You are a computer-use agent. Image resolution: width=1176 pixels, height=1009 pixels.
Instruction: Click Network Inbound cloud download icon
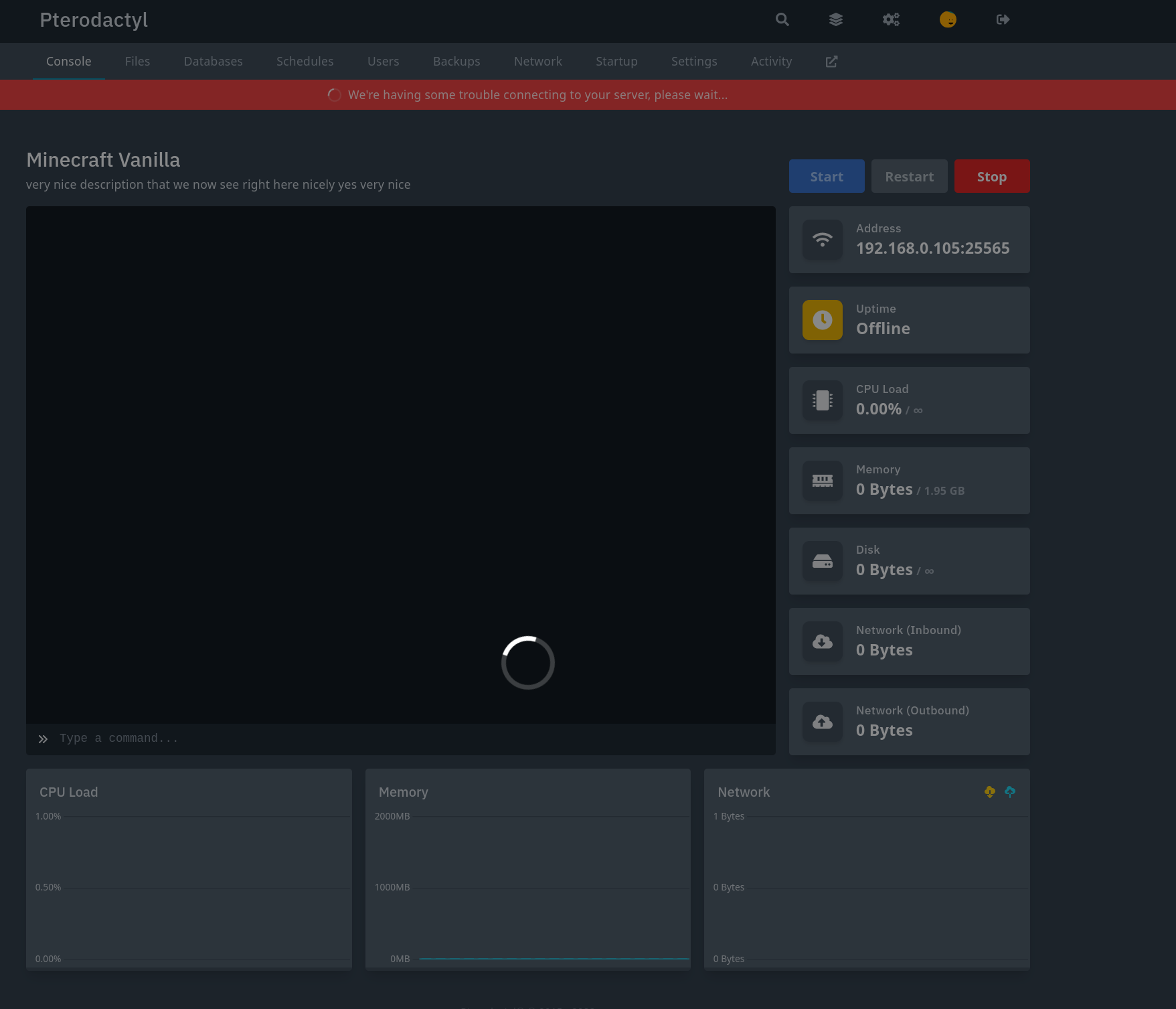(x=823, y=641)
